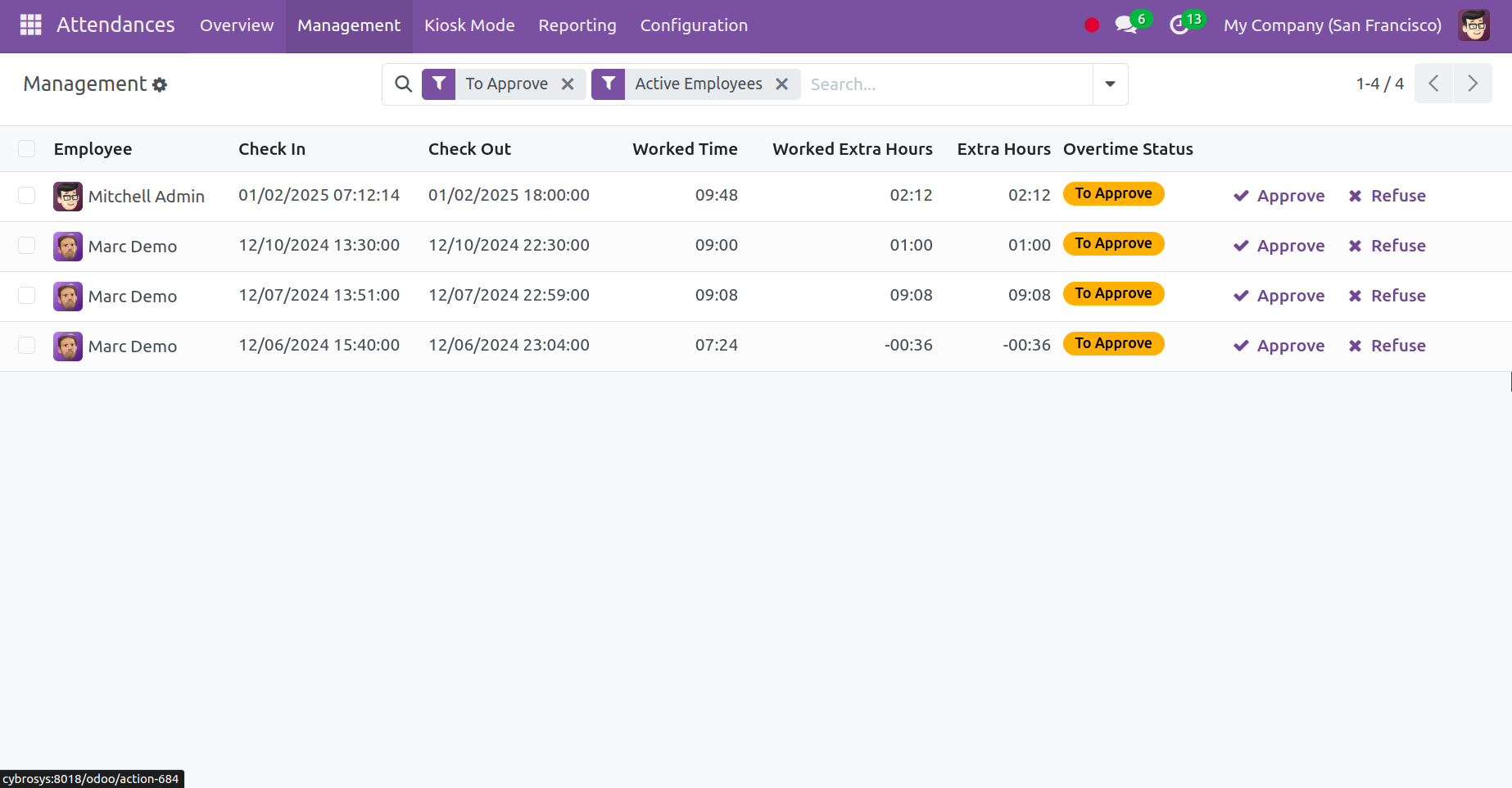Screen dimensions: 1512x788
Task: Click the red recording indicator dot
Action: click(1091, 25)
